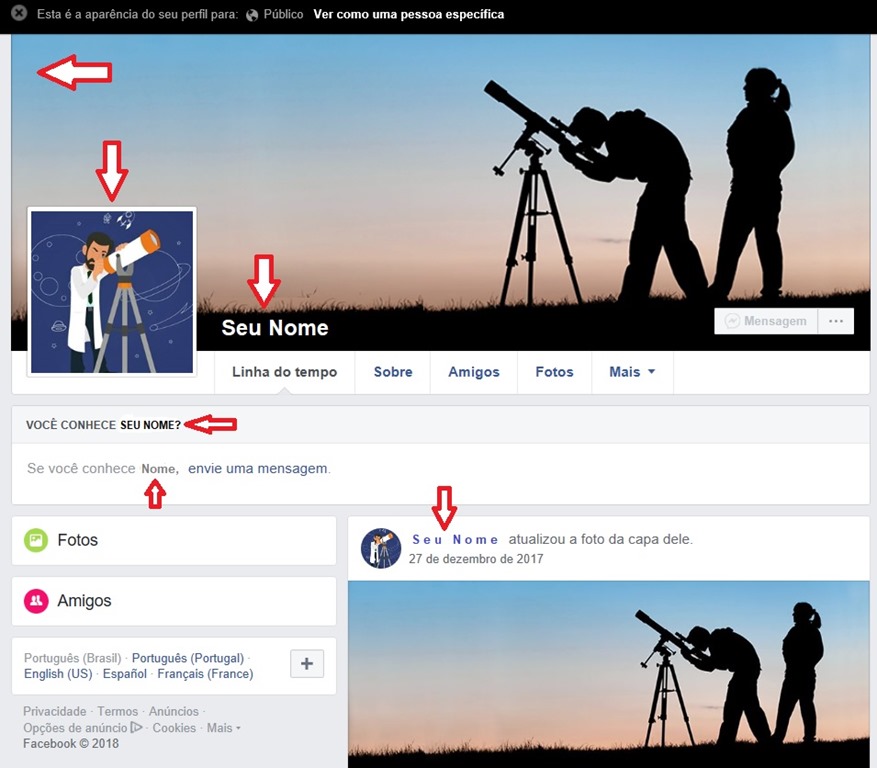This screenshot has height=768, width=877.
Task: Click the small avatar in the post header
Action: (x=381, y=548)
